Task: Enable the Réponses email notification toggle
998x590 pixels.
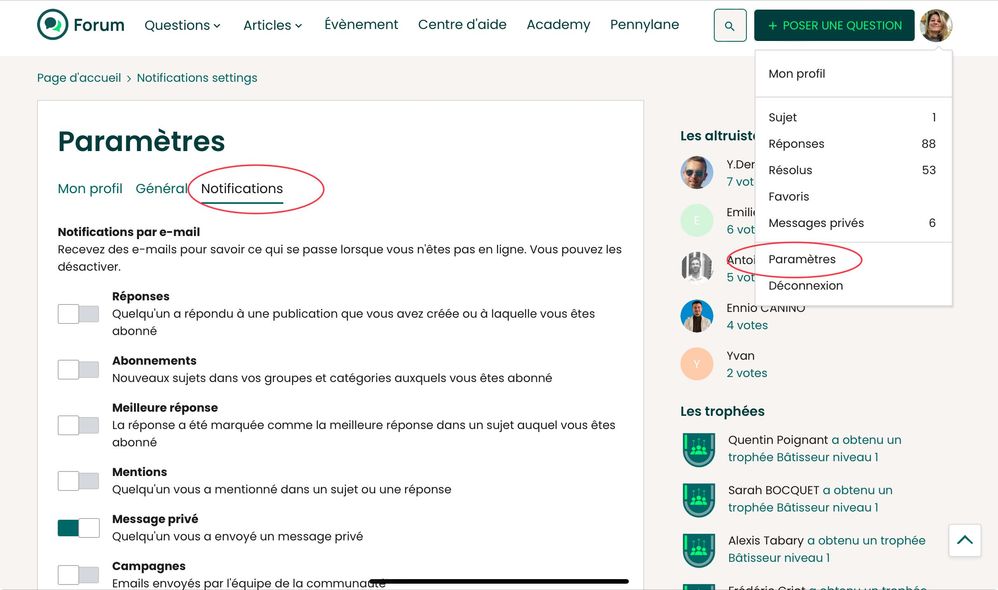Action: 78,314
